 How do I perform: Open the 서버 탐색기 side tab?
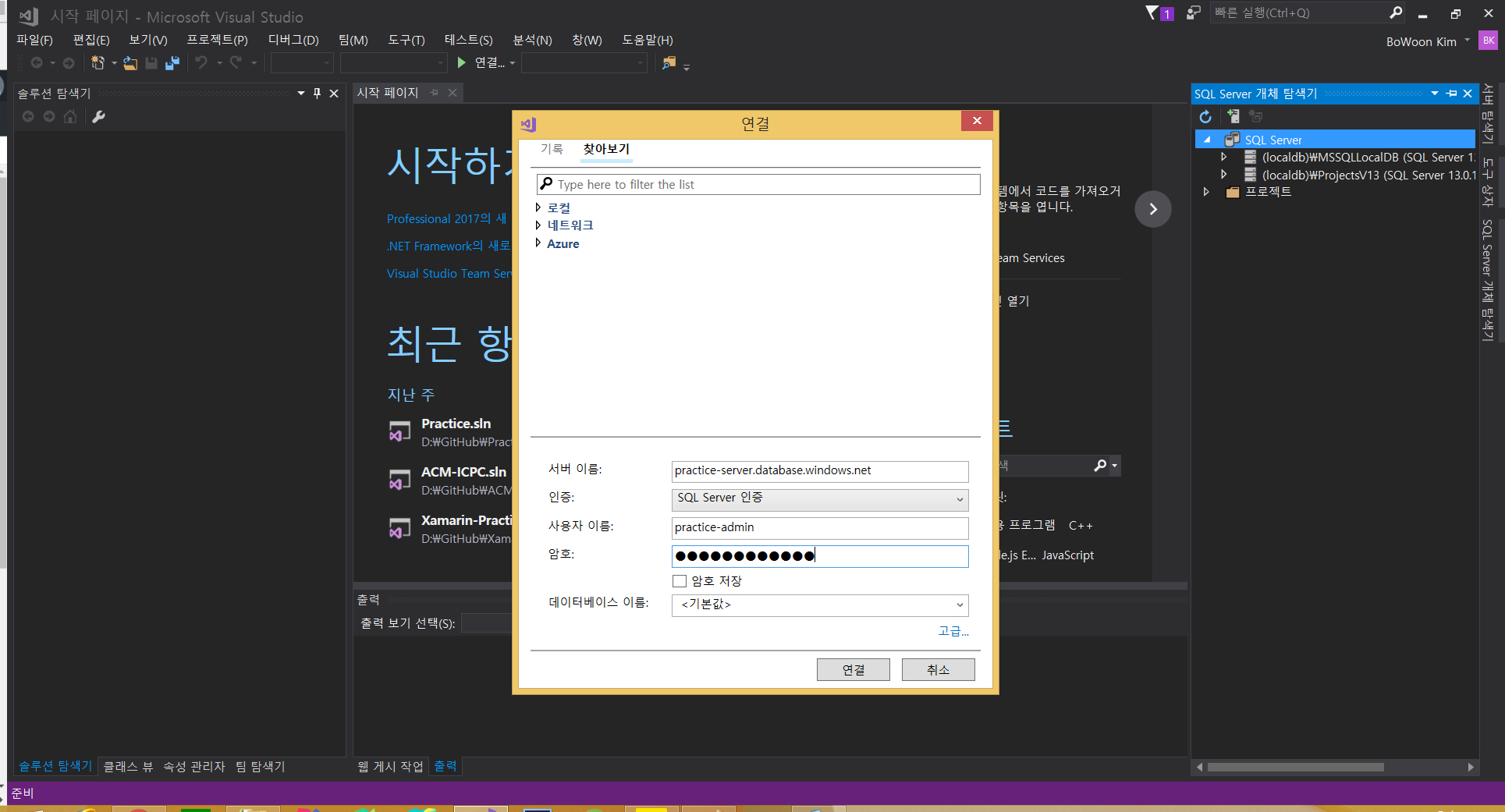(1488, 115)
